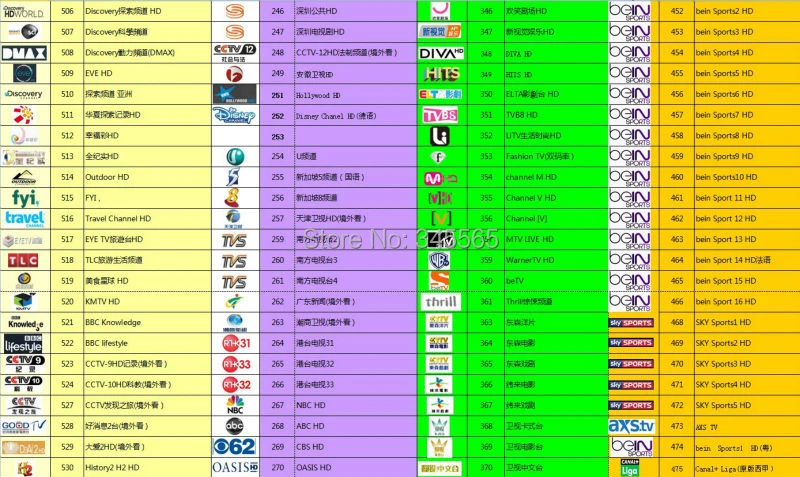800x477 pixels.
Task: Select the "bein Sports10 HD" cell
Action: (747, 177)
